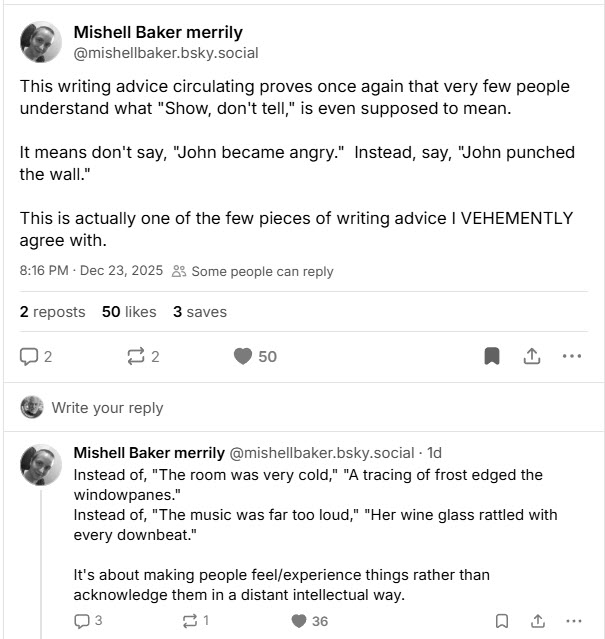
Task: Open the main post's three-dot menu
Action: pyautogui.click(x=572, y=356)
